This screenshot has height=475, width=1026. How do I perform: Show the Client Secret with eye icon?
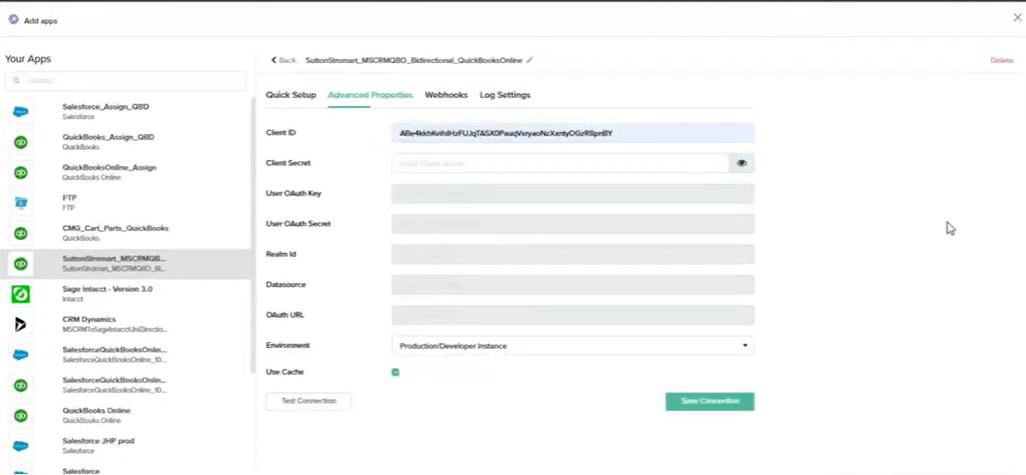point(741,163)
